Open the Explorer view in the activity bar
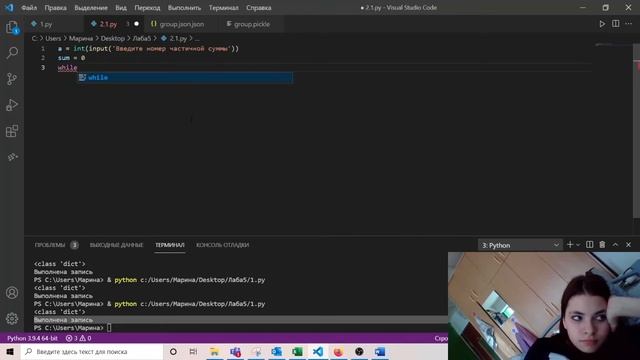The height and width of the screenshot is (360, 640). pos(12,27)
